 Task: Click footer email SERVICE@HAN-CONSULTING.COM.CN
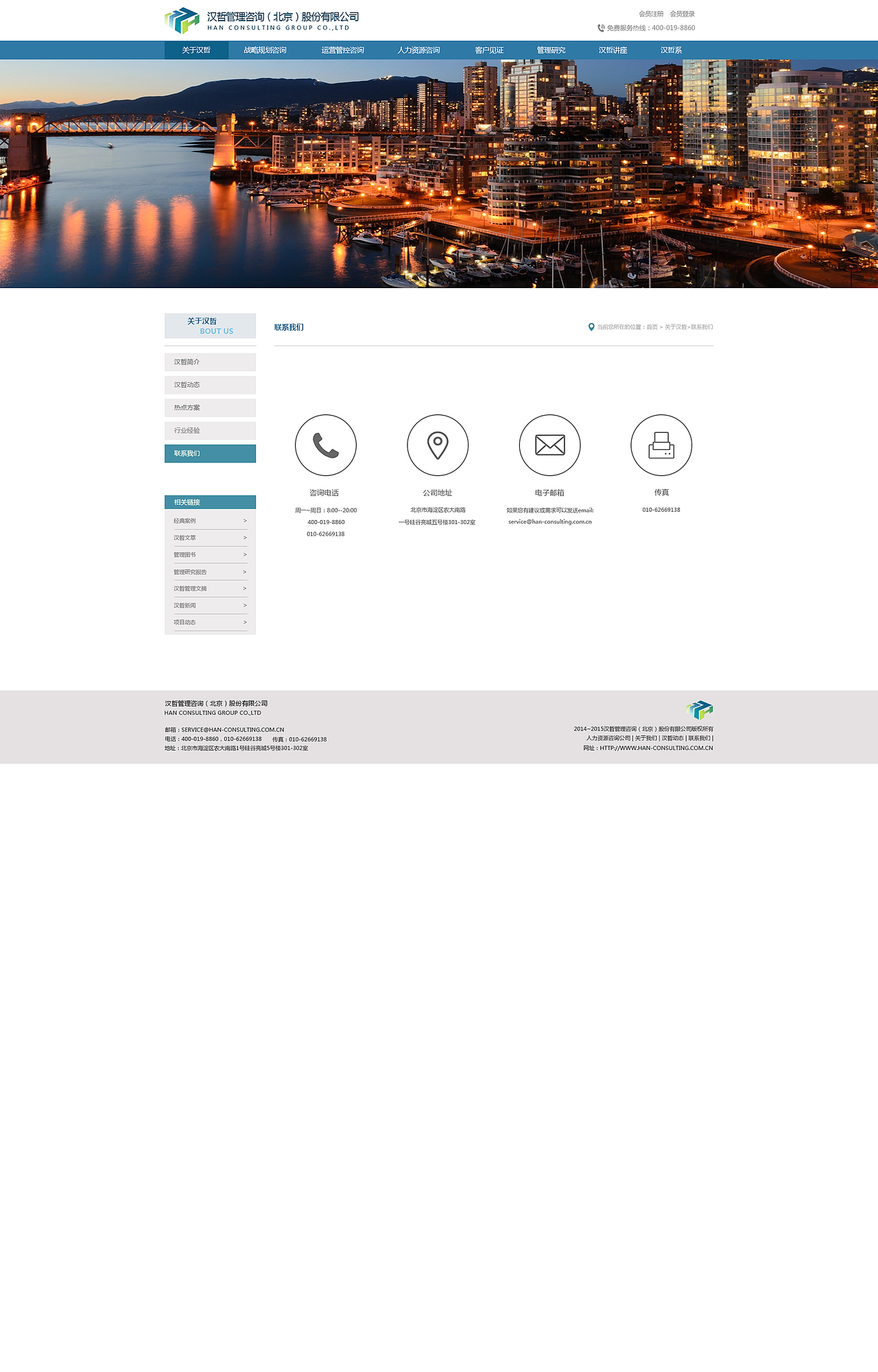click(x=233, y=730)
